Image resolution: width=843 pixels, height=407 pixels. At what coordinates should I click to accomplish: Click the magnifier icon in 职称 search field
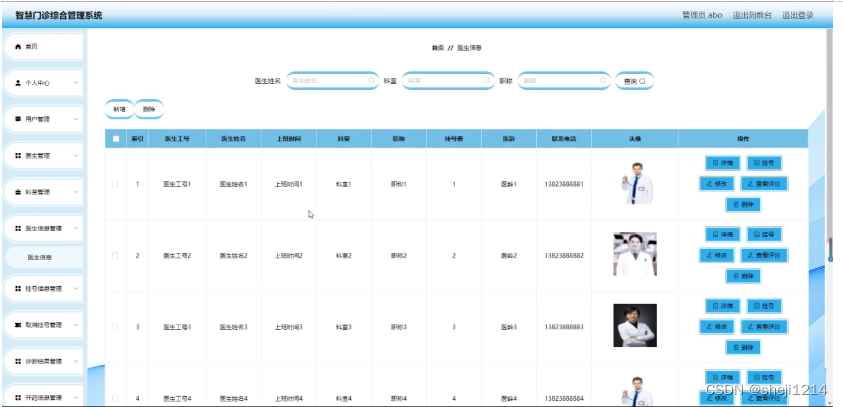click(603, 81)
